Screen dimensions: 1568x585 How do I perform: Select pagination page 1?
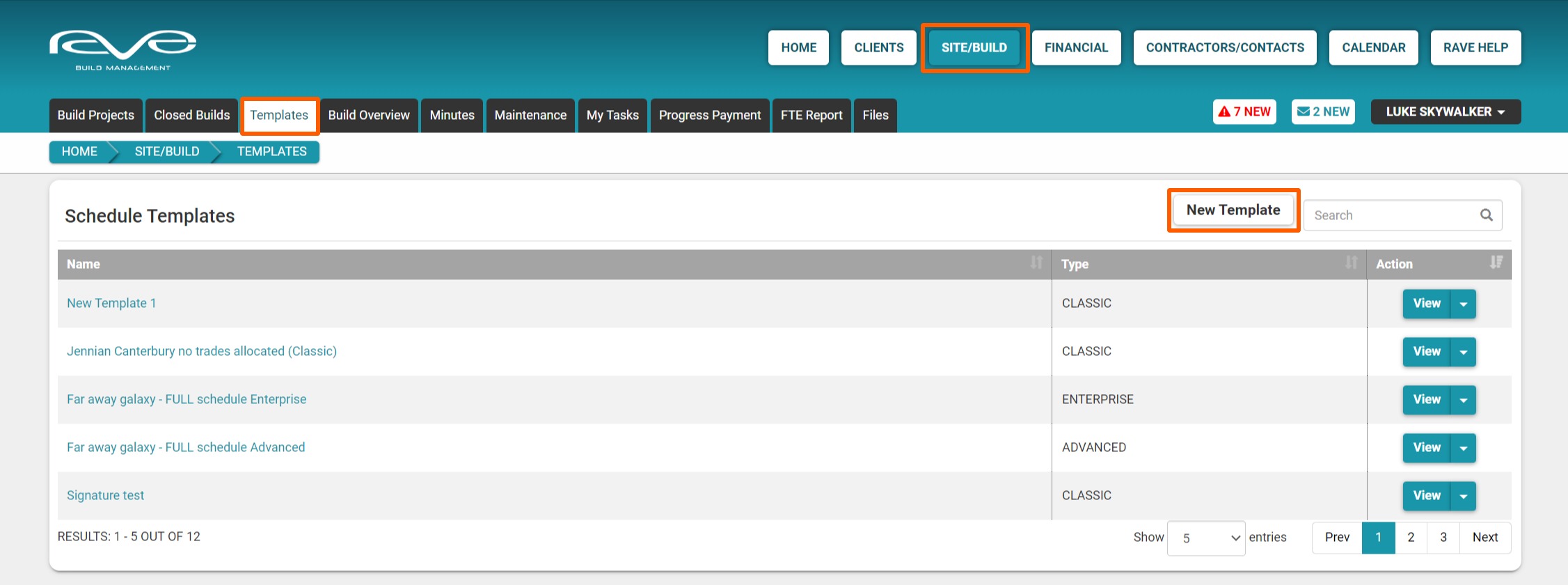[1378, 538]
